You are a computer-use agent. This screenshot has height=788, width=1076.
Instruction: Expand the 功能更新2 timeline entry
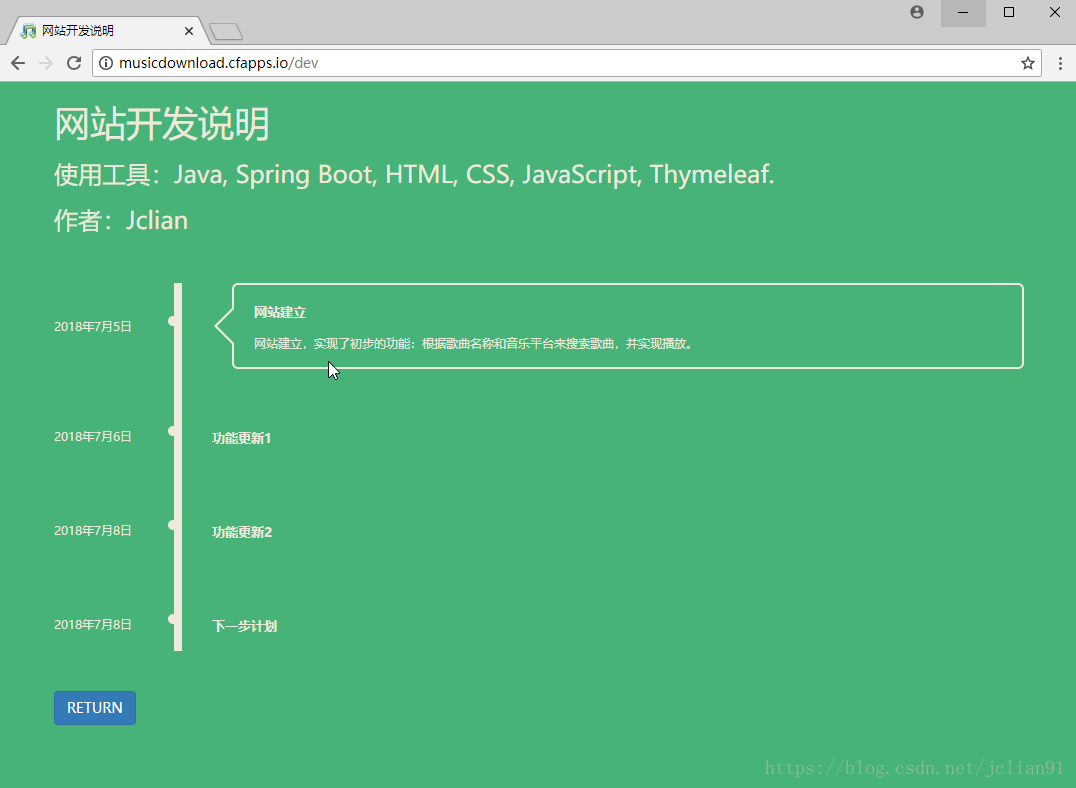pos(242,532)
